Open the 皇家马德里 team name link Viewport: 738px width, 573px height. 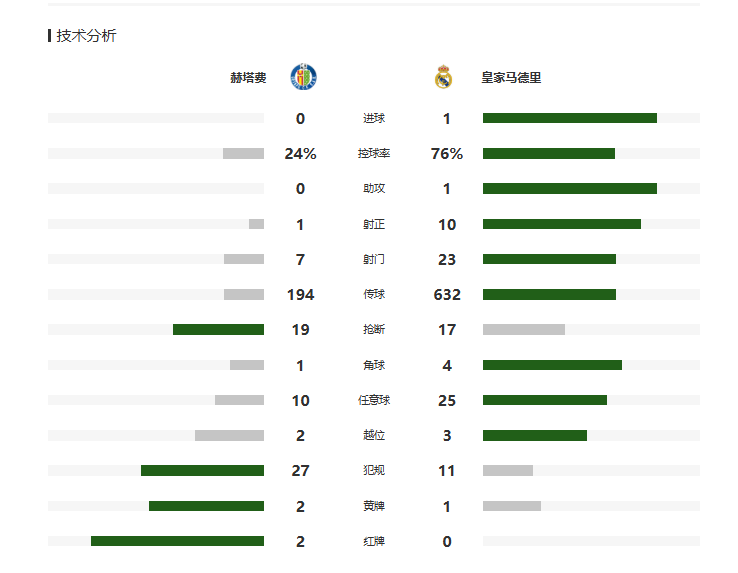click(x=511, y=77)
